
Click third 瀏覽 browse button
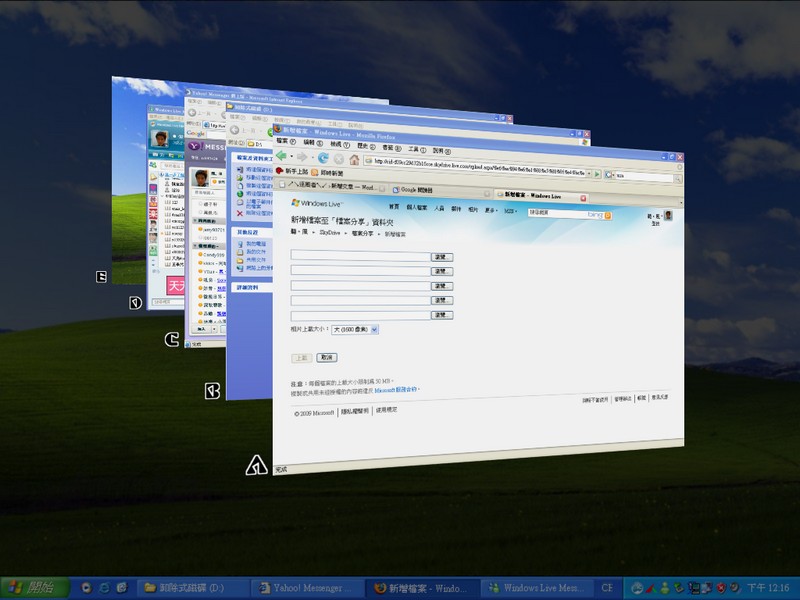[x=442, y=286]
